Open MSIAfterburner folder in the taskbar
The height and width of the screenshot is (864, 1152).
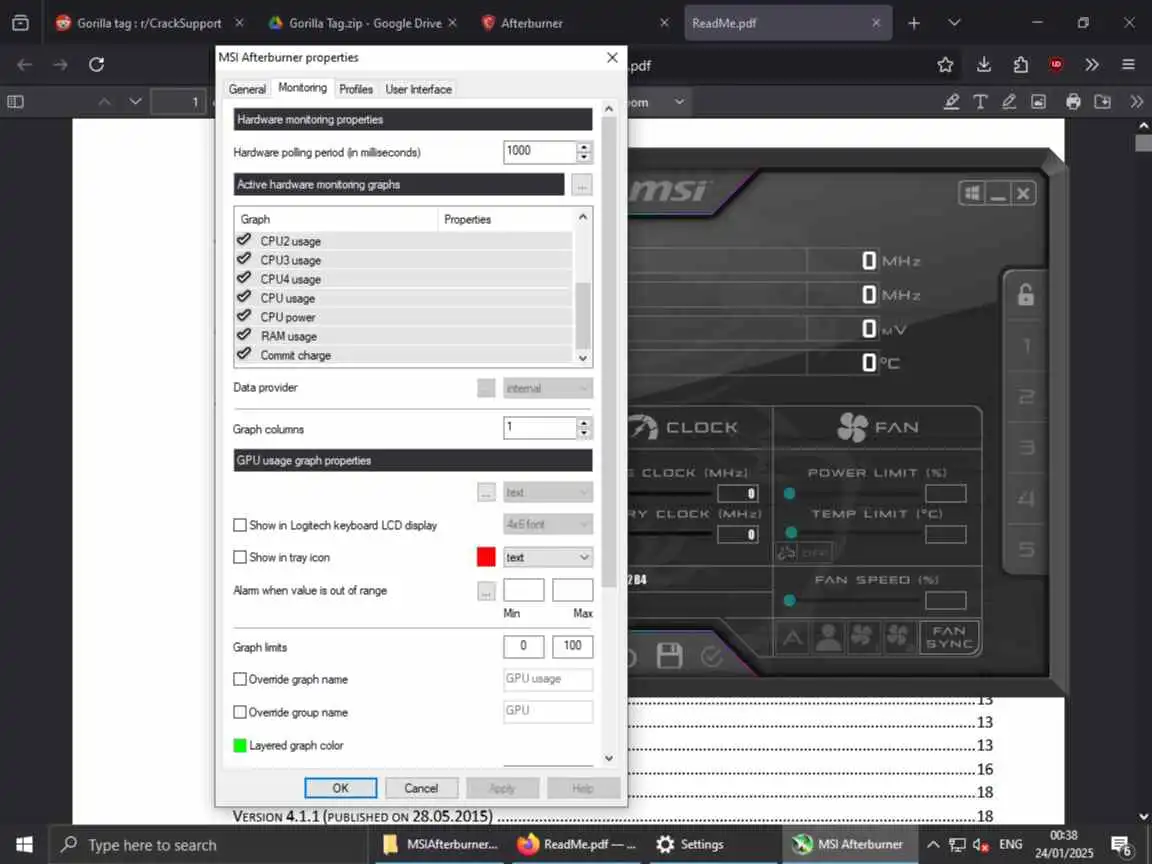(439, 845)
